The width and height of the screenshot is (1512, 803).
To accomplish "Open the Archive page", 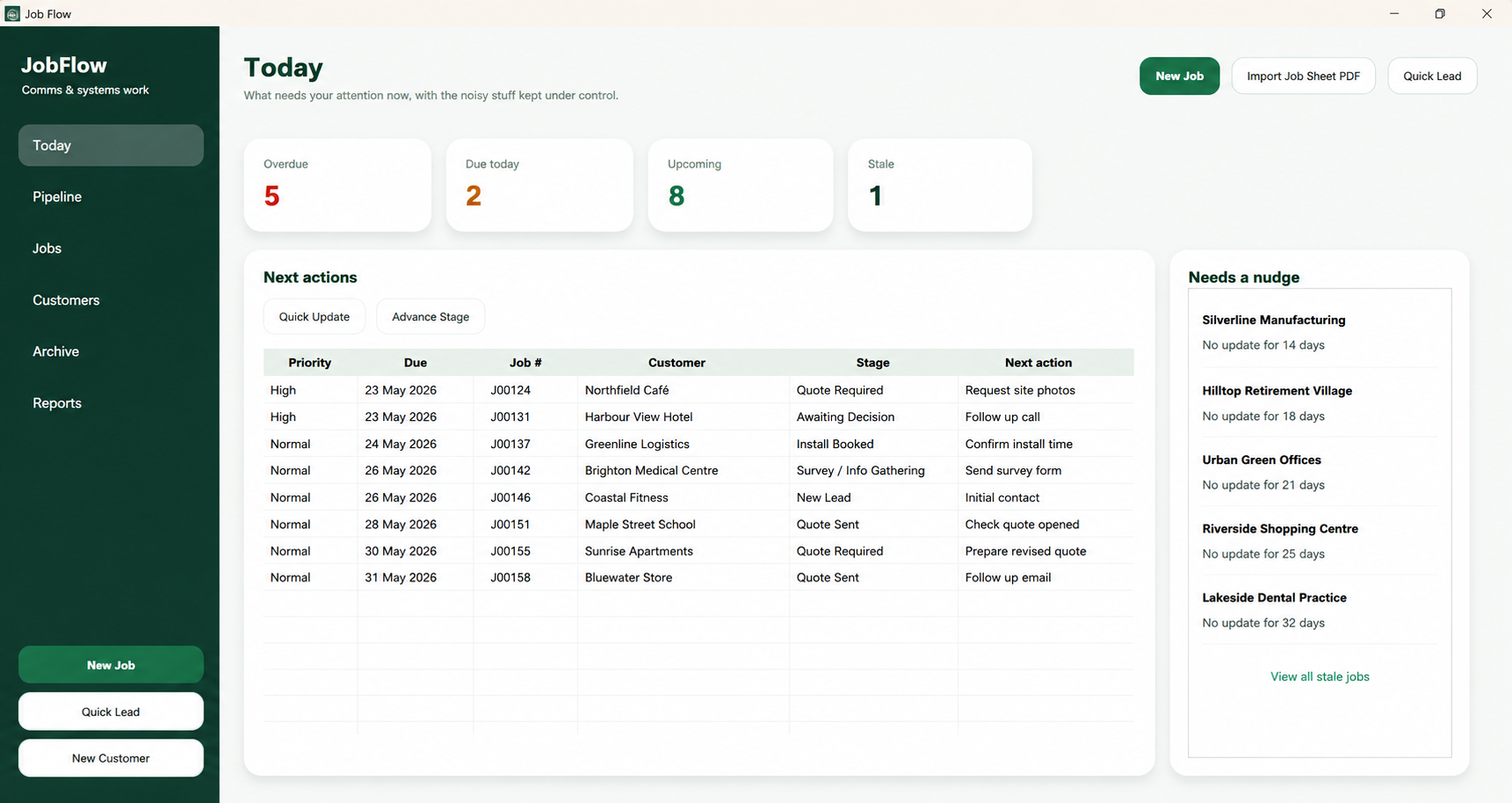I will point(111,351).
